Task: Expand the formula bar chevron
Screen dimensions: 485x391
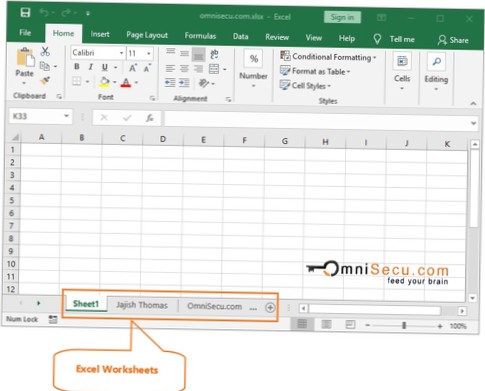Action: pos(473,123)
